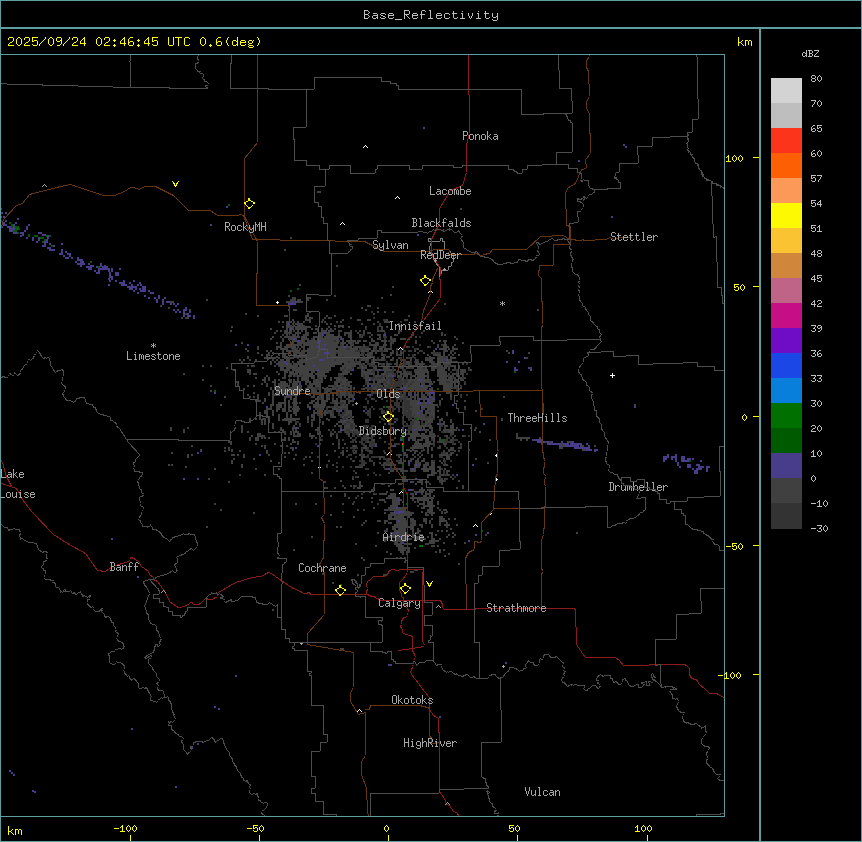The image size is (862, 842).
Task: Select the white plus marker northeast of ThreeHills
Action: tap(612, 375)
